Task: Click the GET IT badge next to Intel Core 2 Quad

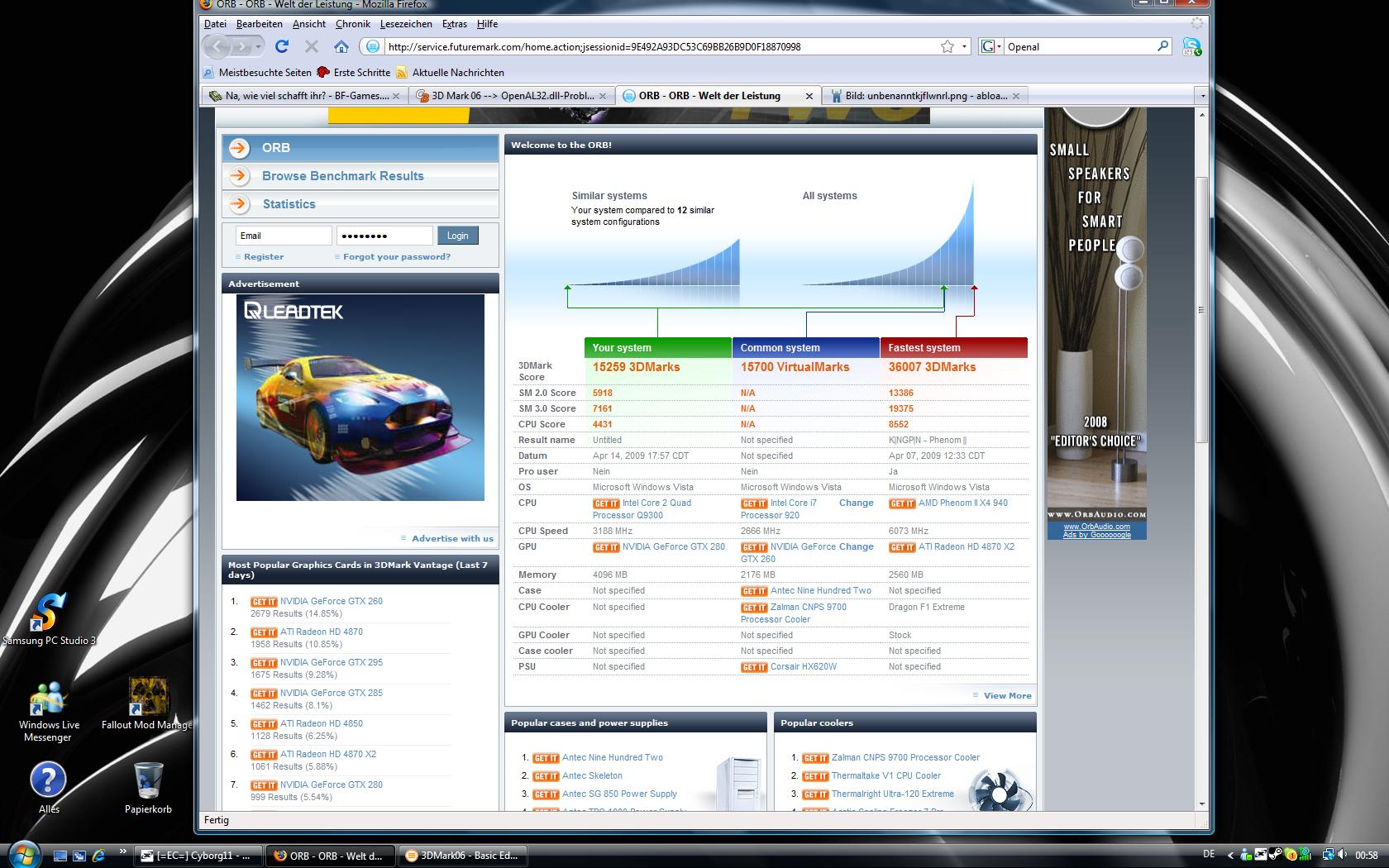Action: click(x=606, y=503)
